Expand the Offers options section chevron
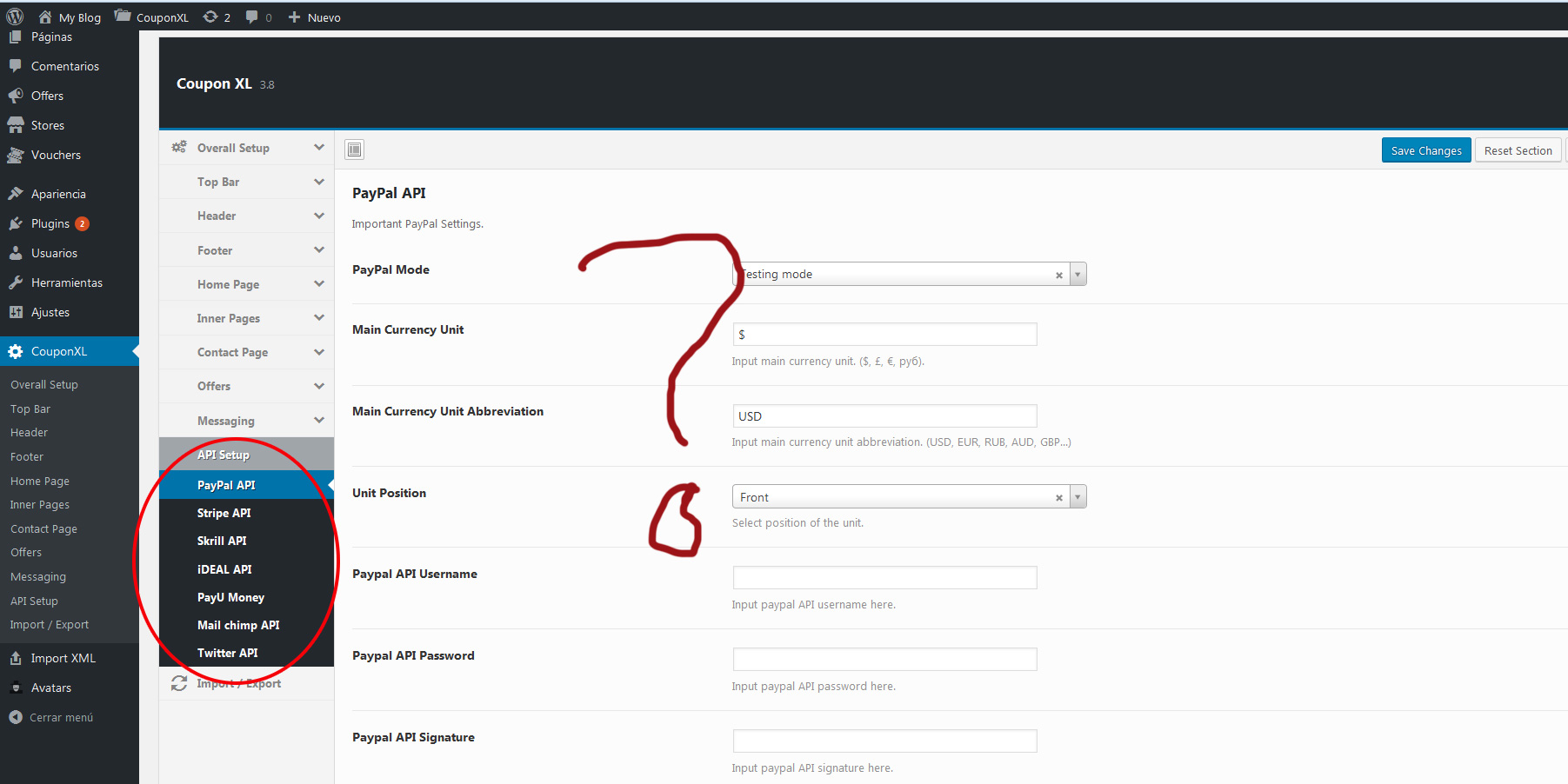 point(319,386)
